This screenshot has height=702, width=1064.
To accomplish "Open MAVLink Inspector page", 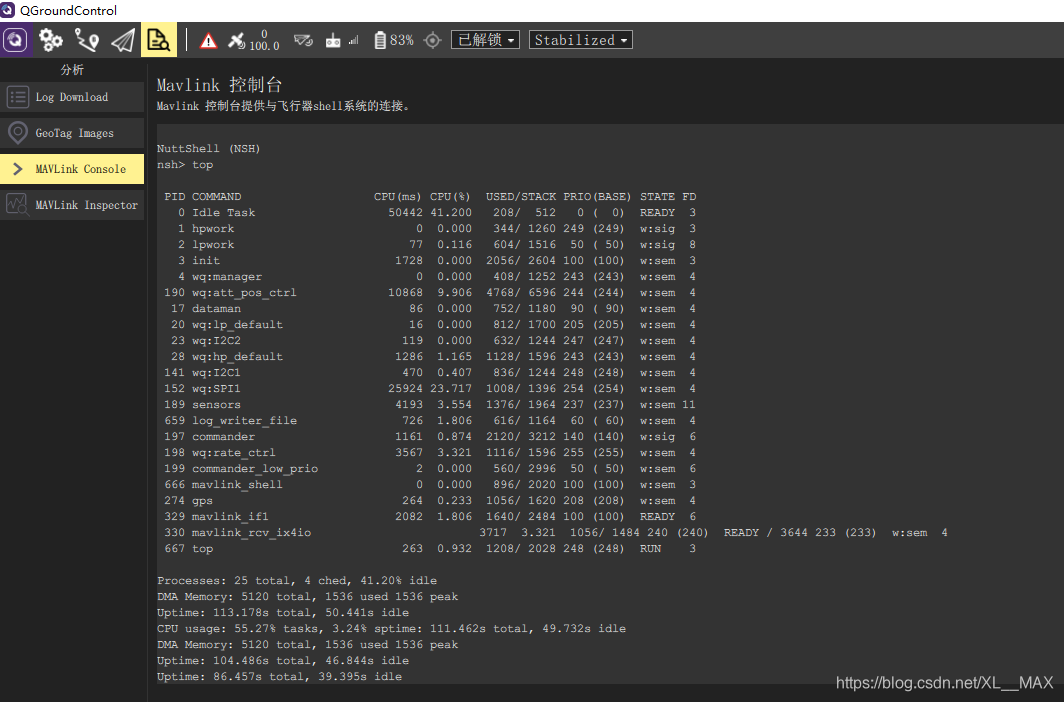I will tap(72, 205).
